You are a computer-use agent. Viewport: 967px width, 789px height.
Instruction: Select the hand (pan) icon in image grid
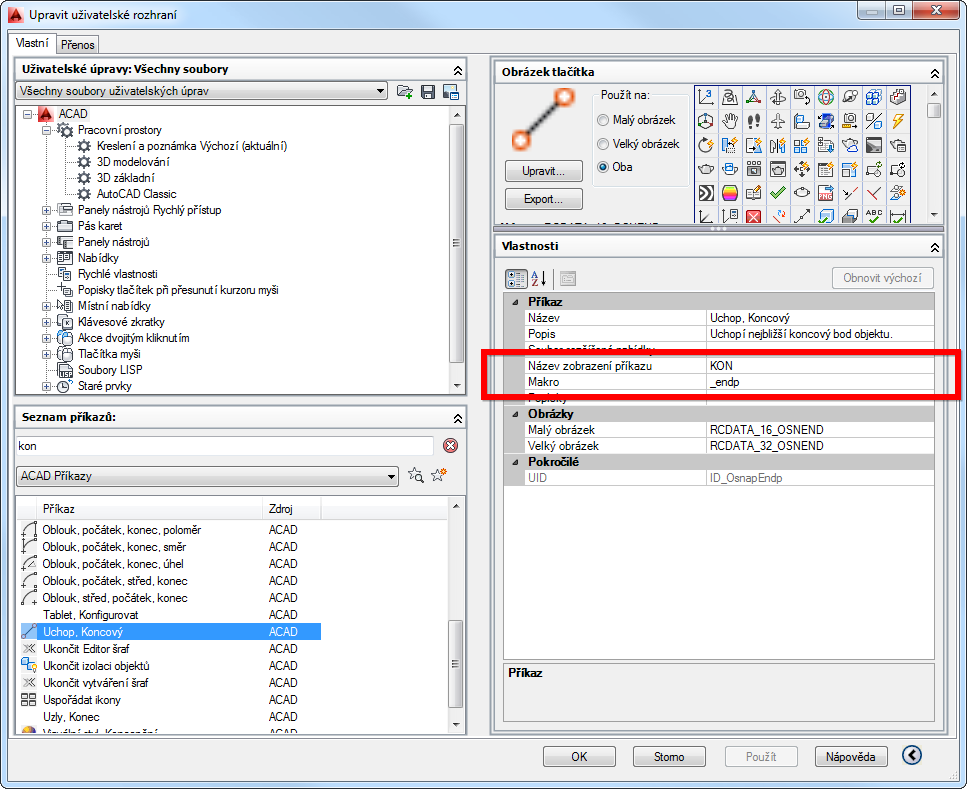click(730, 120)
